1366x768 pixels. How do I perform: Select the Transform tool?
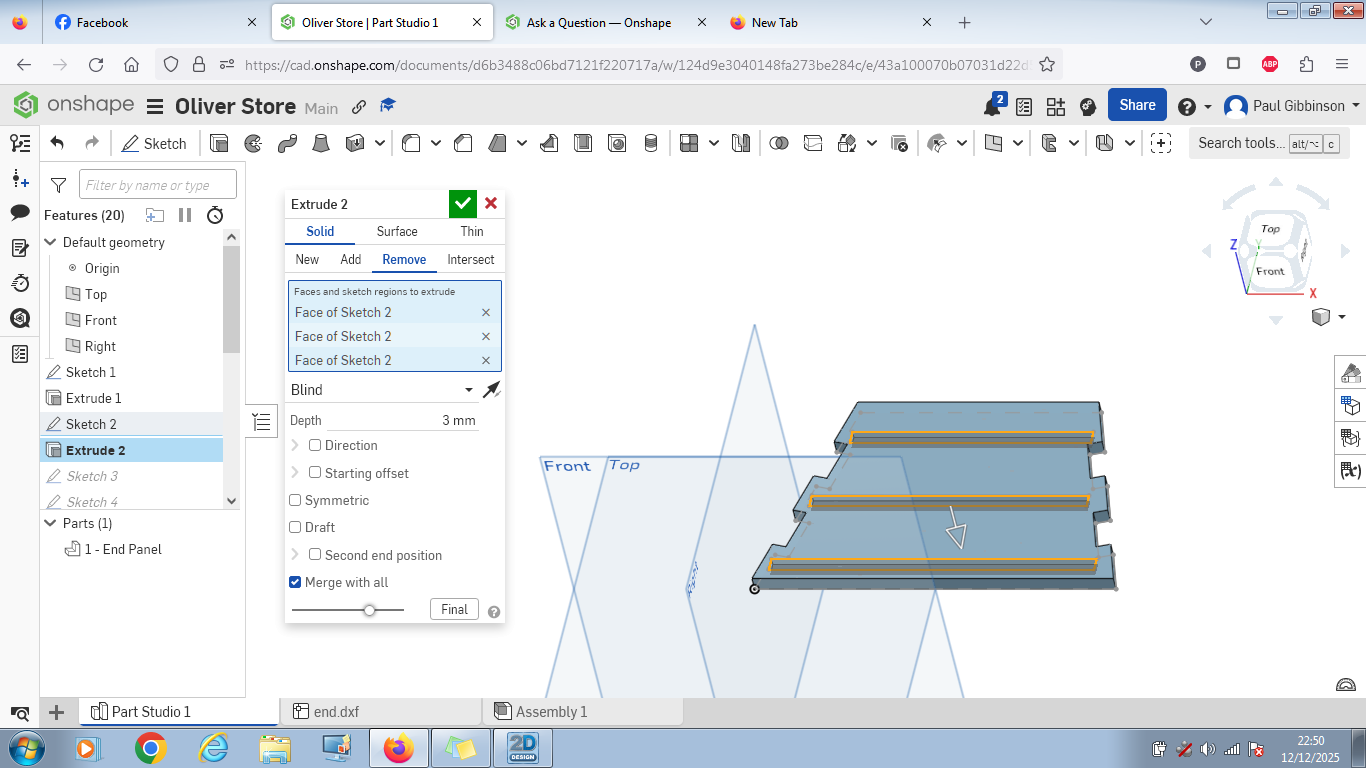pos(847,143)
